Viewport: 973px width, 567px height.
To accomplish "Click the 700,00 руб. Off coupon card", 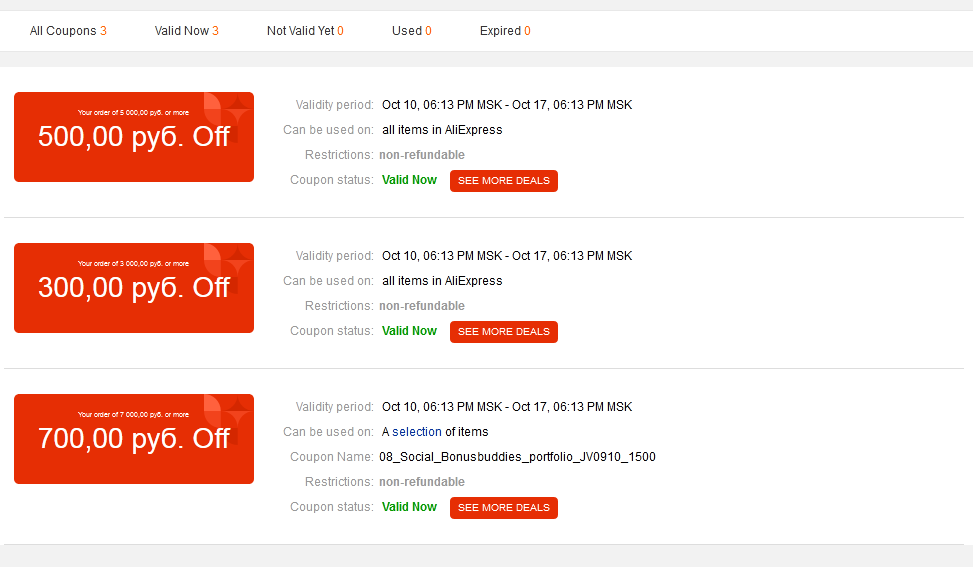I will (134, 439).
